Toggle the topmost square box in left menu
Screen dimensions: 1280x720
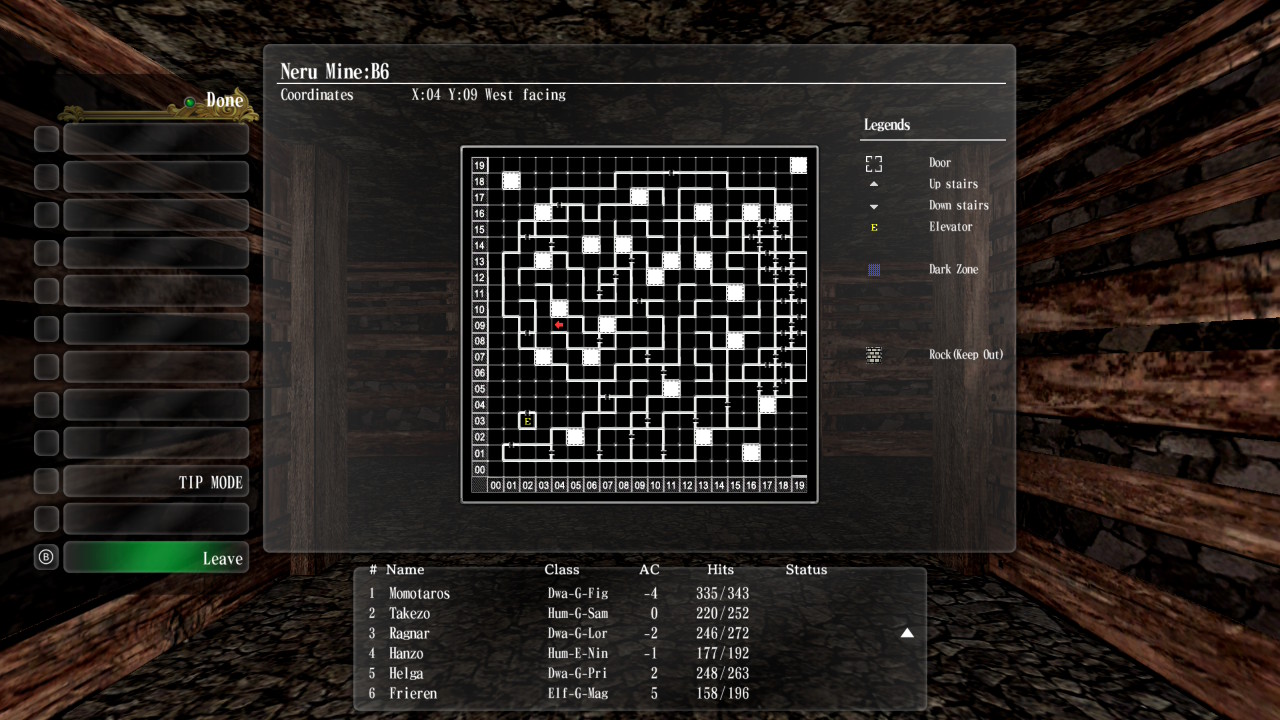coord(46,138)
